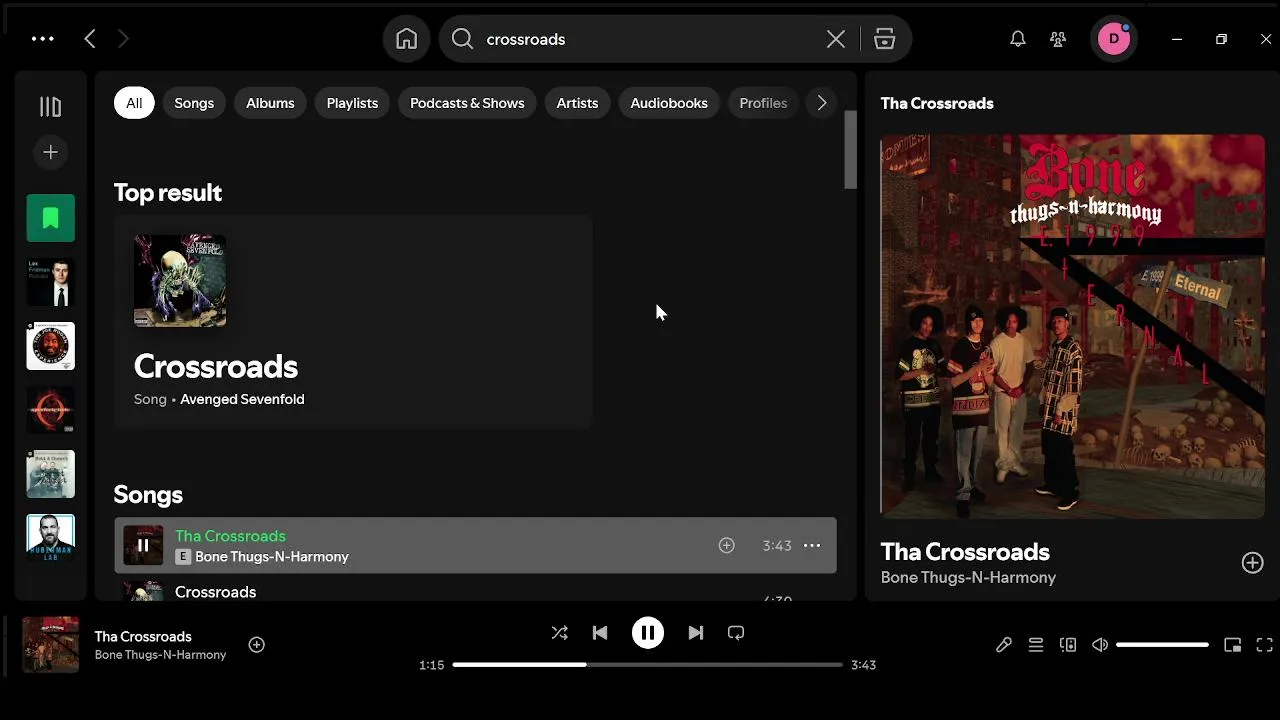The width and height of the screenshot is (1280, 720).
Task: Adjust the volume slider
Action: pyautogui.click(x=1162, y=645)
